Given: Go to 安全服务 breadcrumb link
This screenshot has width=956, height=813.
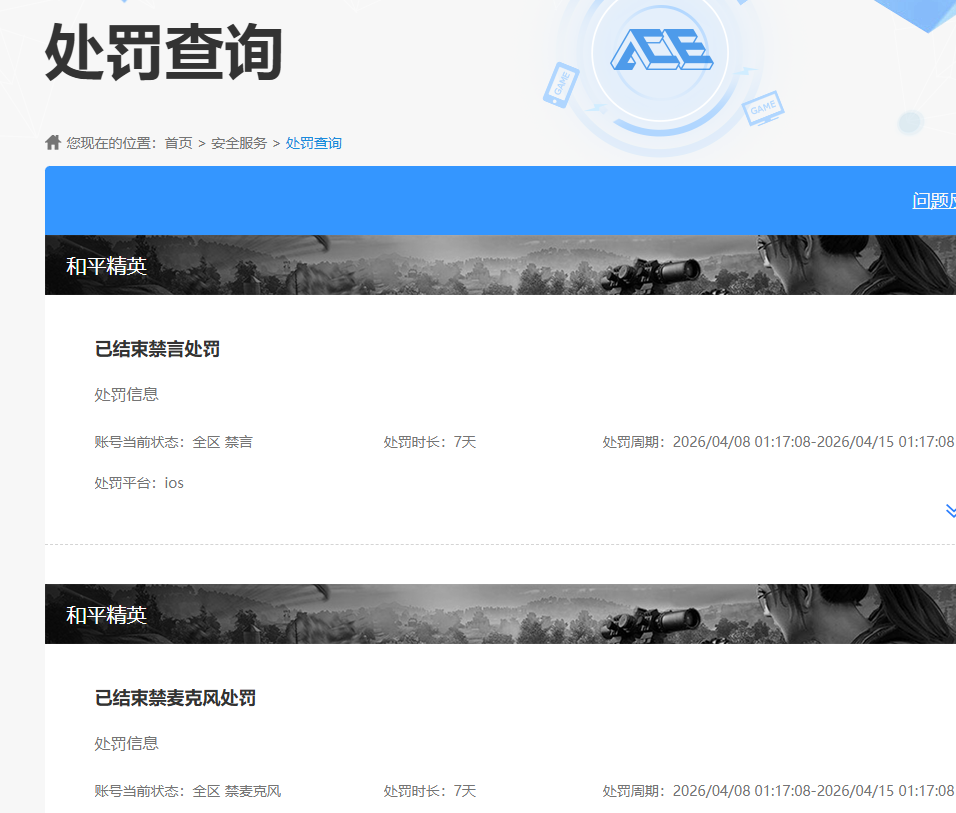Looking at the screenshot, I should (x=239, y=143).
